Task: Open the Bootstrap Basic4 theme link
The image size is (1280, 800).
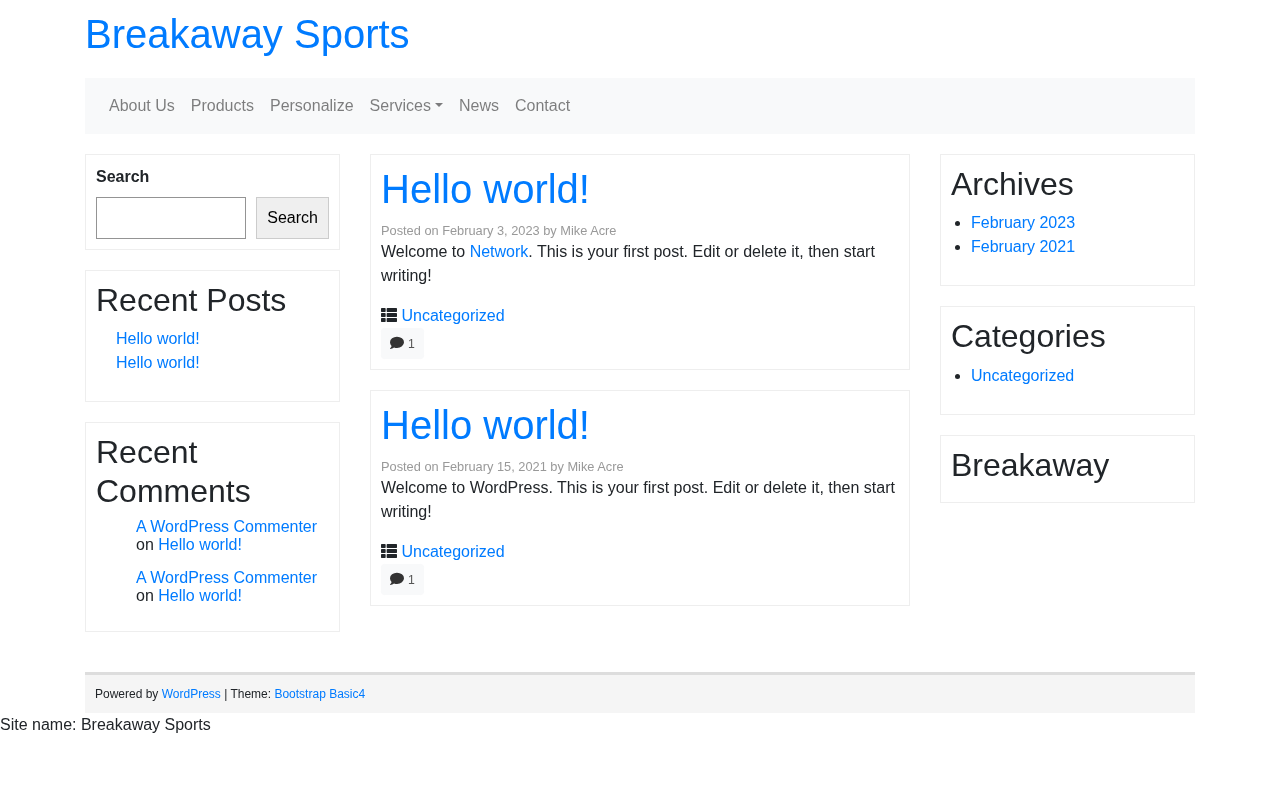Action: pos(320,694)
